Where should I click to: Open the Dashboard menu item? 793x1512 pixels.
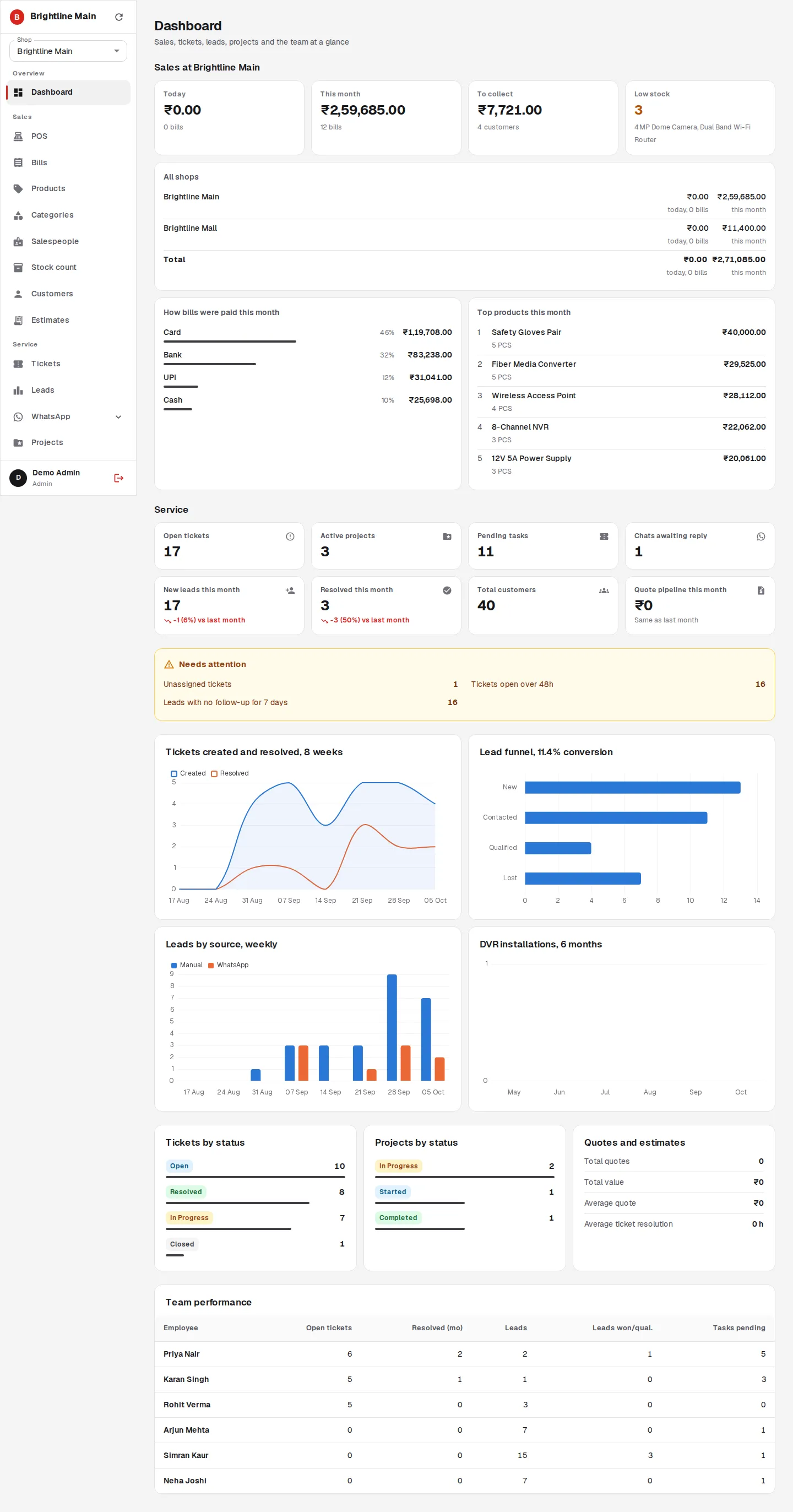(x=68, y=92)
